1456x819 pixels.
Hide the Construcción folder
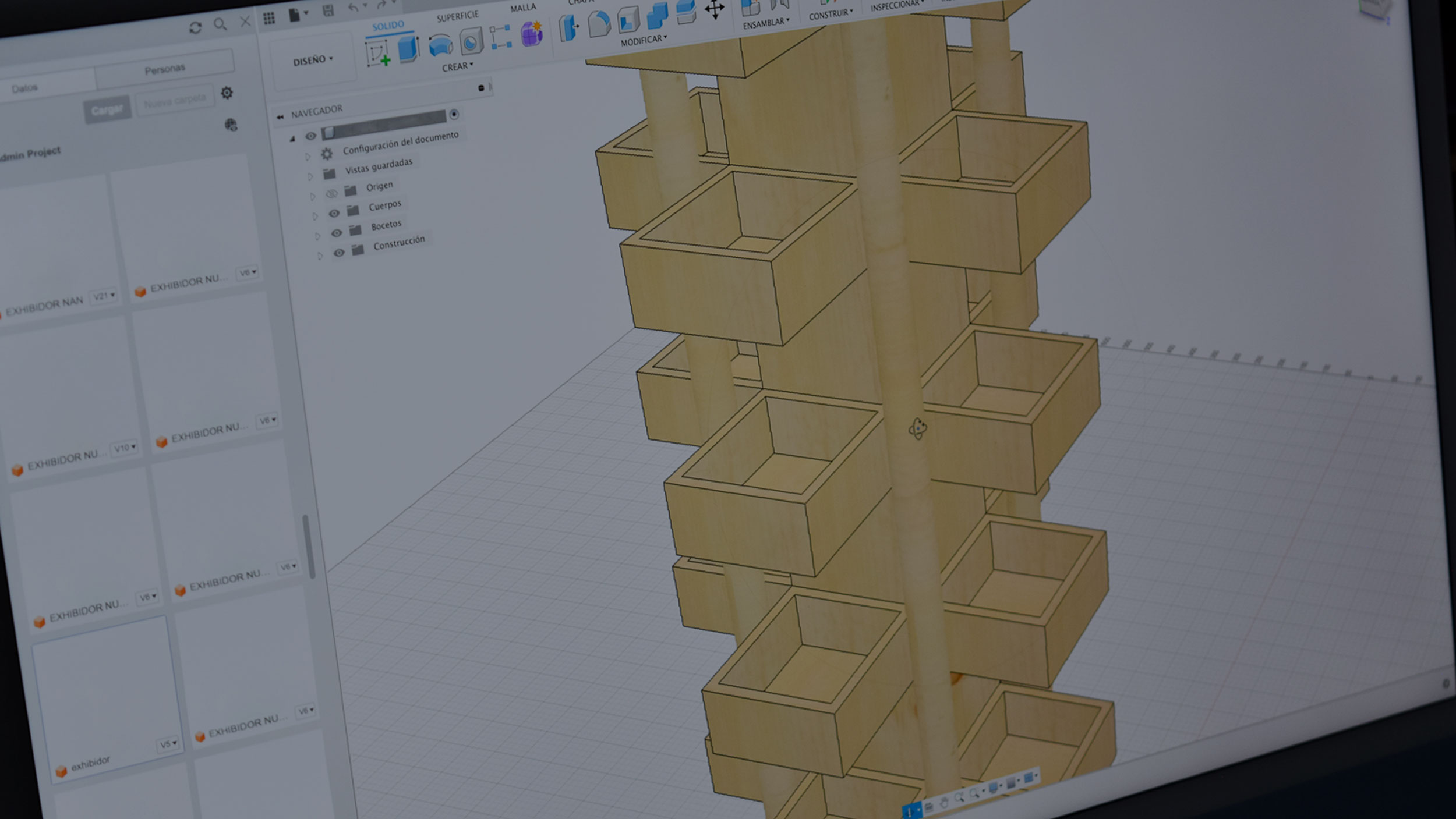point(339,253)
